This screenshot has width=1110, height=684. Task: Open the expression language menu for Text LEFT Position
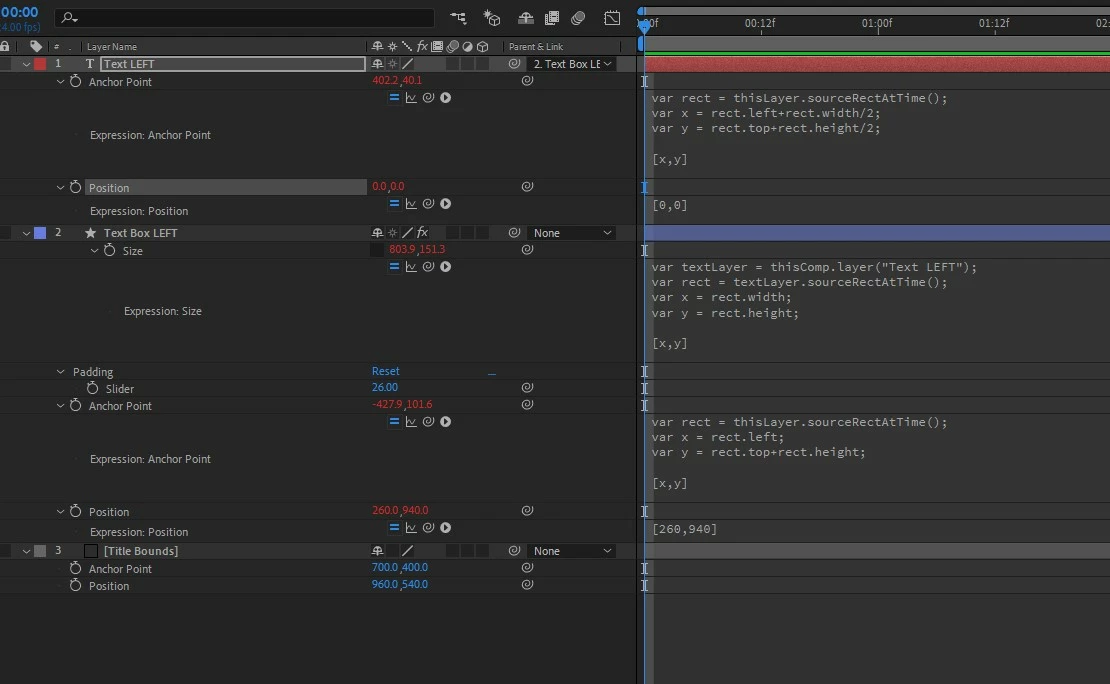pyautogui.click(x=445, y=204)
